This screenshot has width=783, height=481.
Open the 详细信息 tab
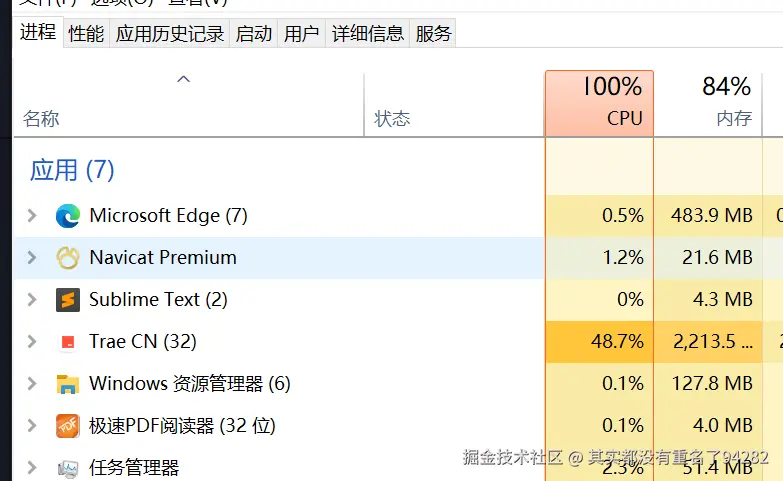coord(368,34)
